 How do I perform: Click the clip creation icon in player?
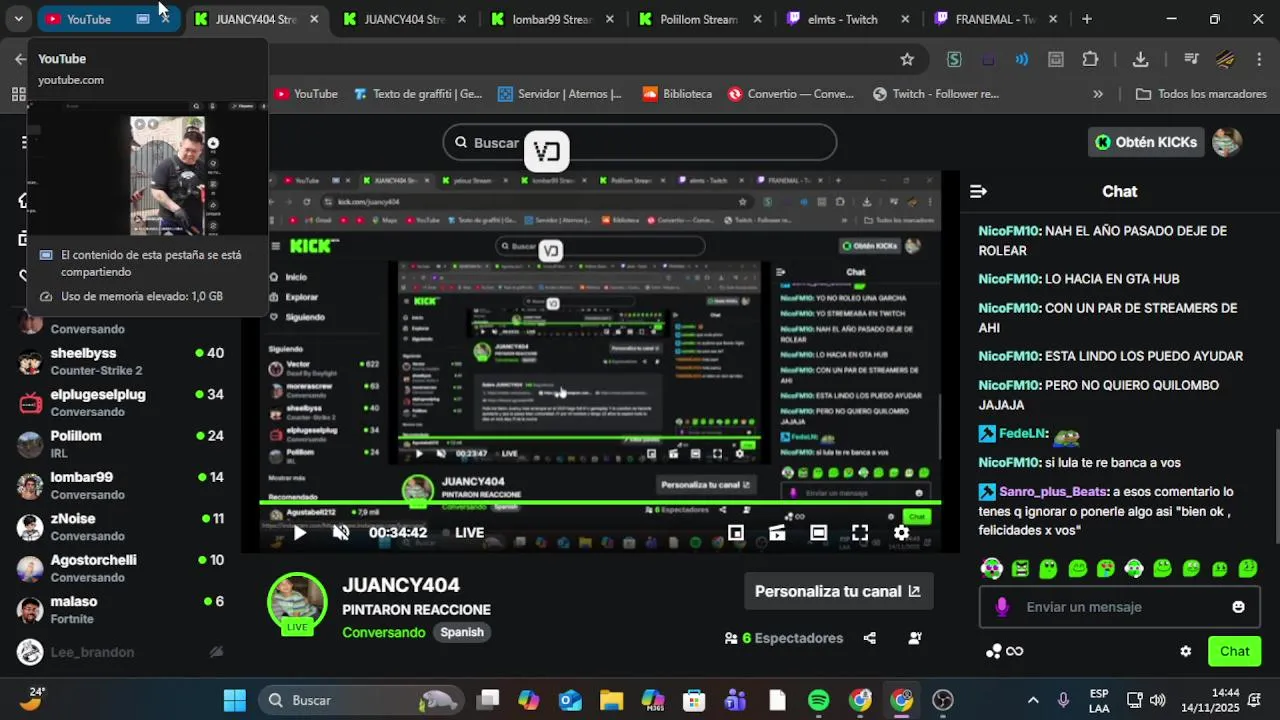click(777, 533)
